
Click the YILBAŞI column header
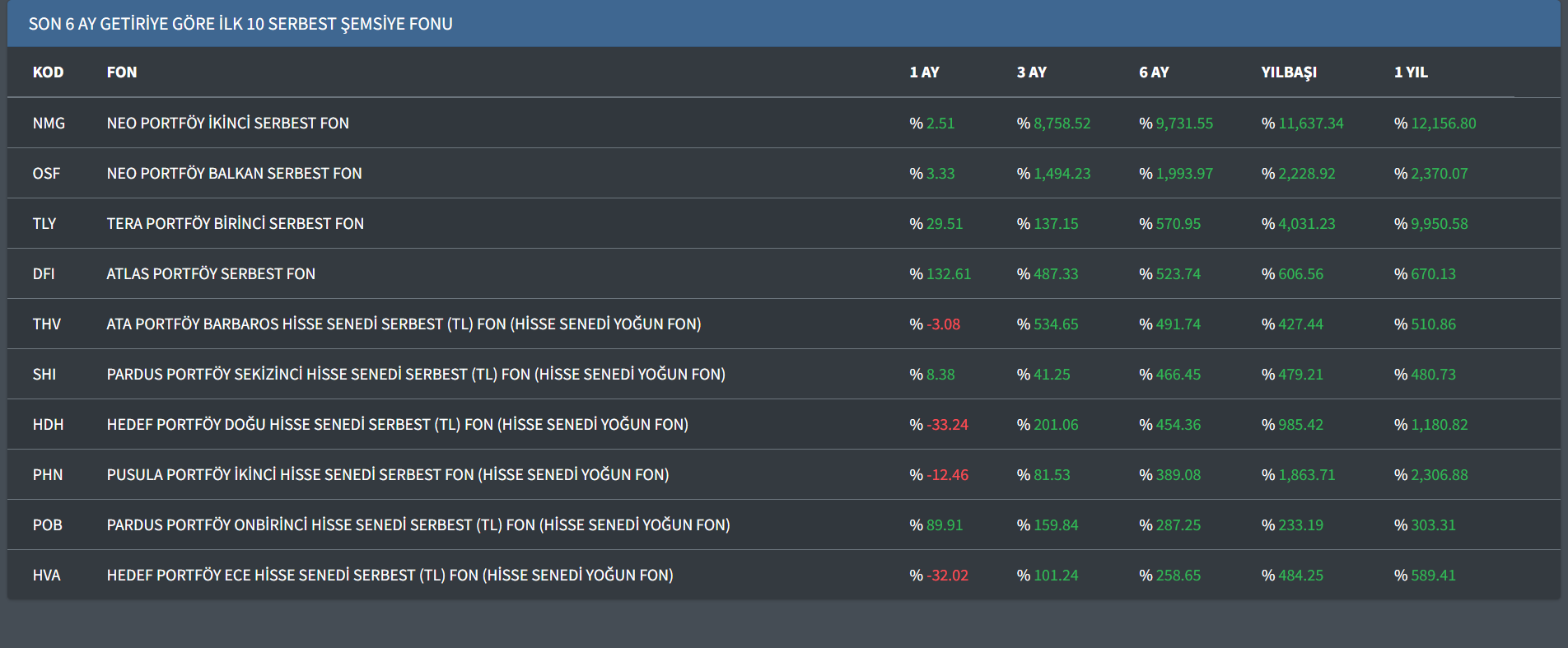[1289, 72]
